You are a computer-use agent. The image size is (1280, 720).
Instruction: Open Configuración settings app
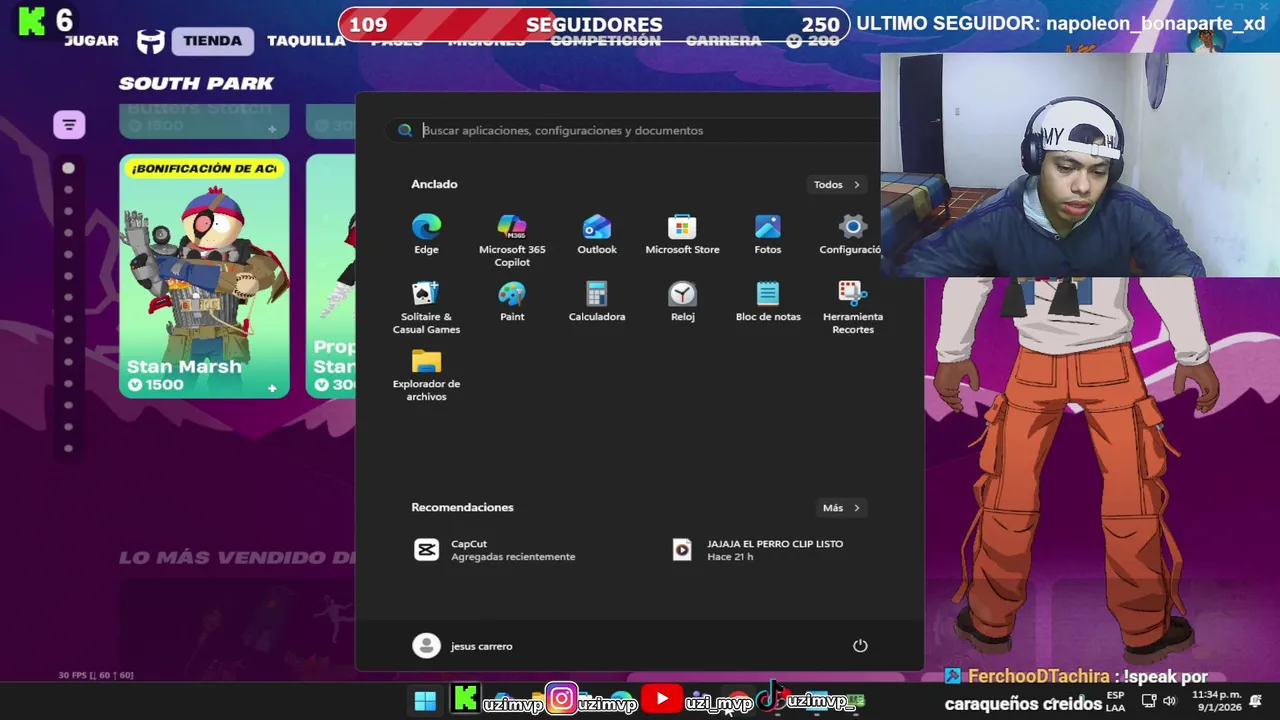point(851,235)
